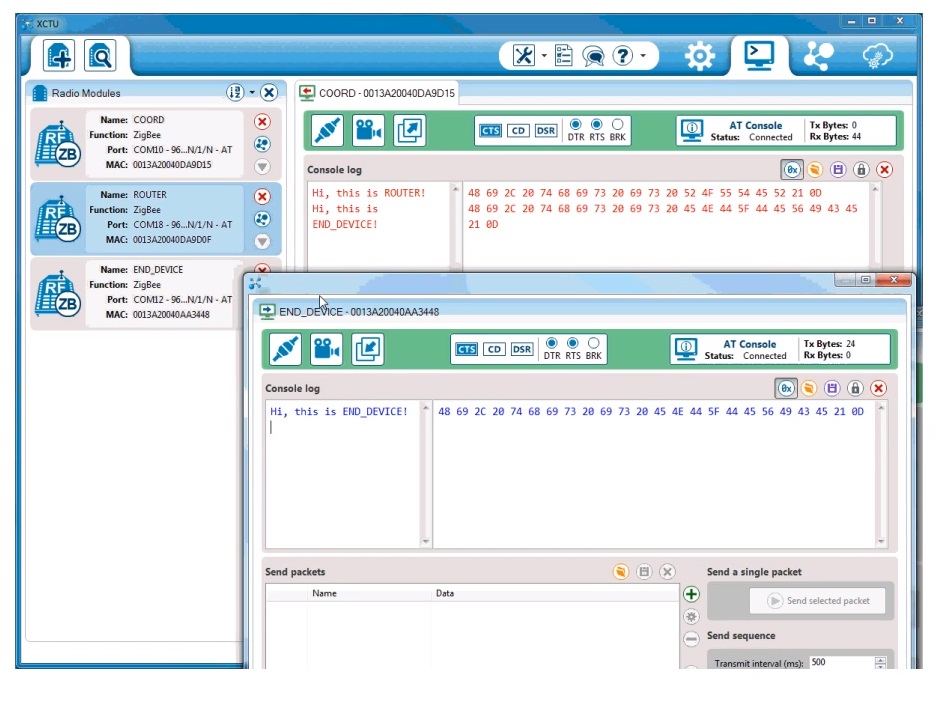Click red X in COORD console log toolbar
The width and height of the screenshot is (941, 703).
[884, 170]
